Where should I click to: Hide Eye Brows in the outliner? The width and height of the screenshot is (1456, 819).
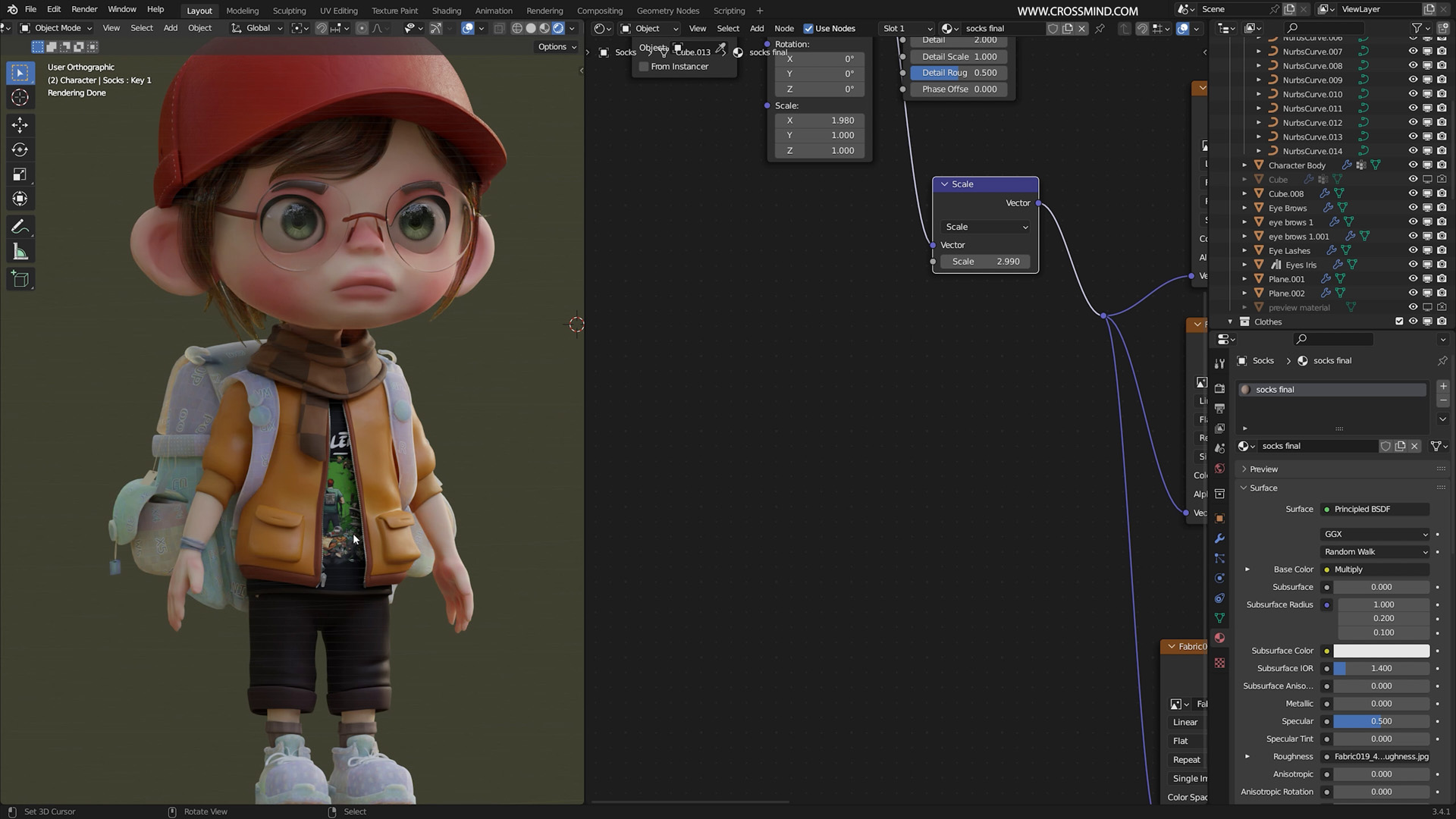[x=1412, y=208]
